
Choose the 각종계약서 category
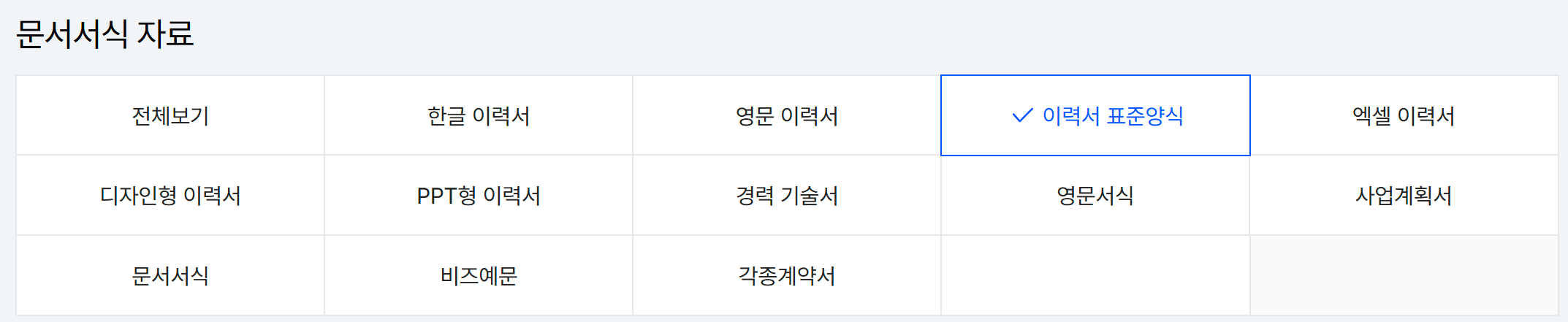(787, 276)
